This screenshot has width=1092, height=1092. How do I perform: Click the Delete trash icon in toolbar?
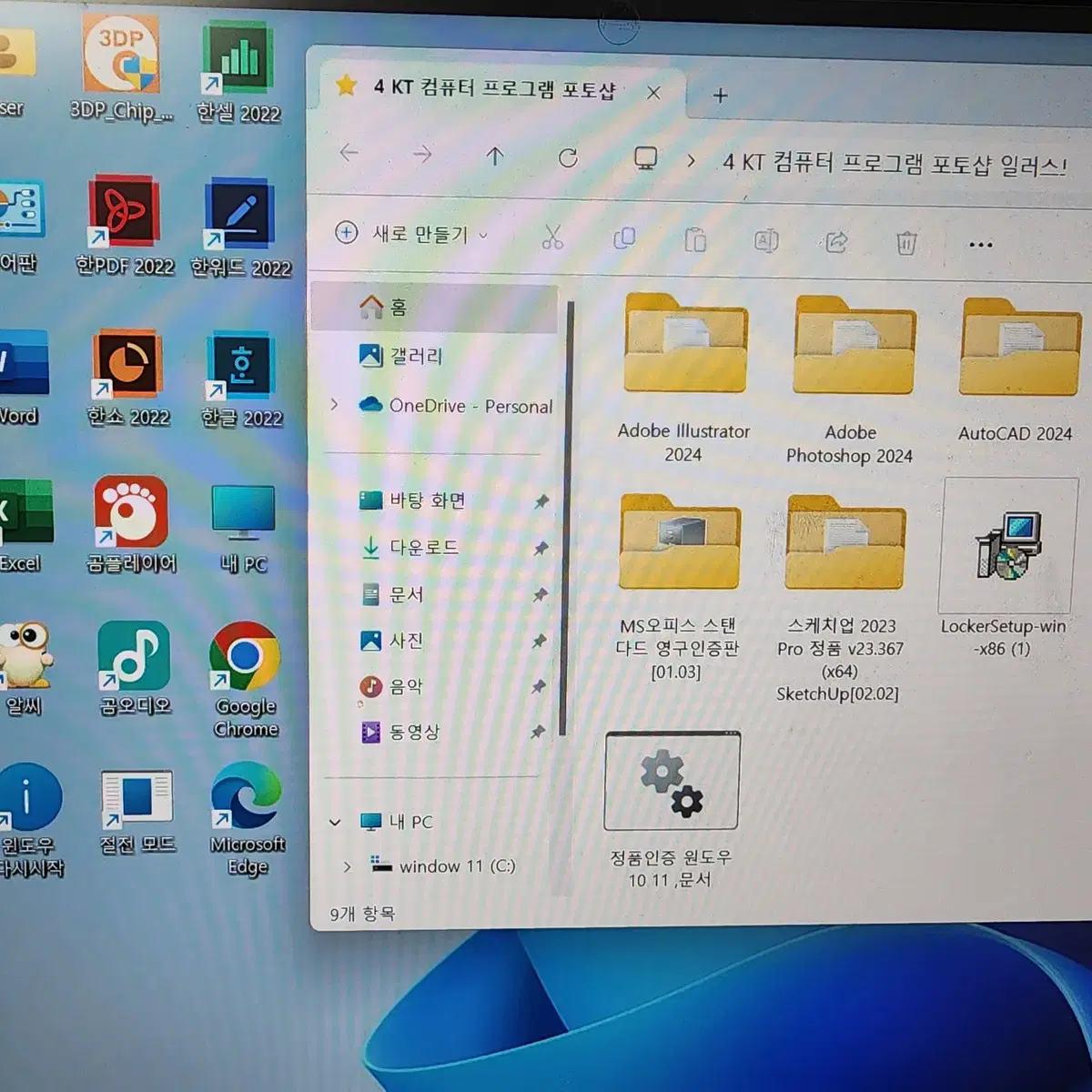[x=906, y=243]
